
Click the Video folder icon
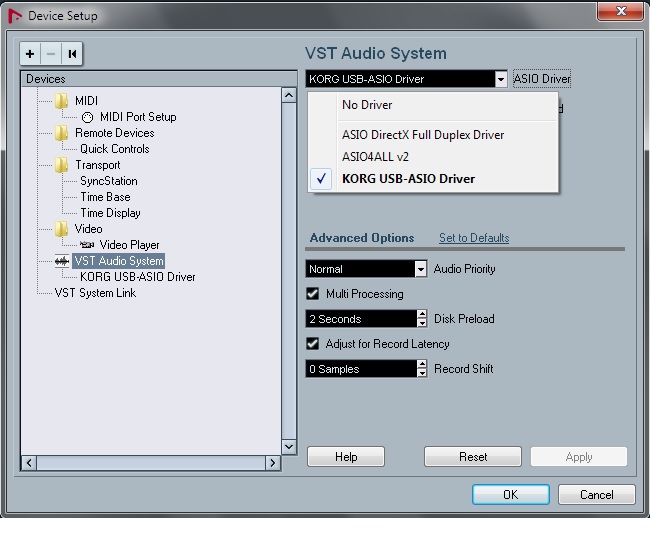pos(61,229)
